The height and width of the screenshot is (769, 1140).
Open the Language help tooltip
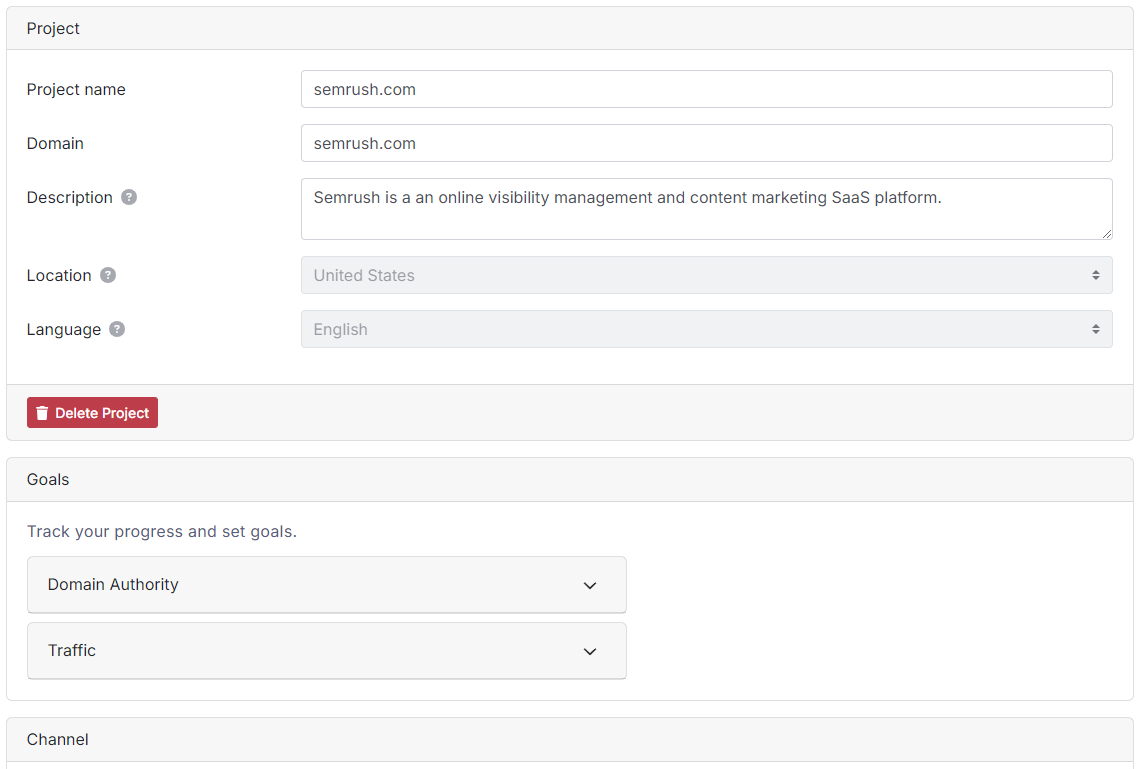pyautogui.click(x=117, y=329)
